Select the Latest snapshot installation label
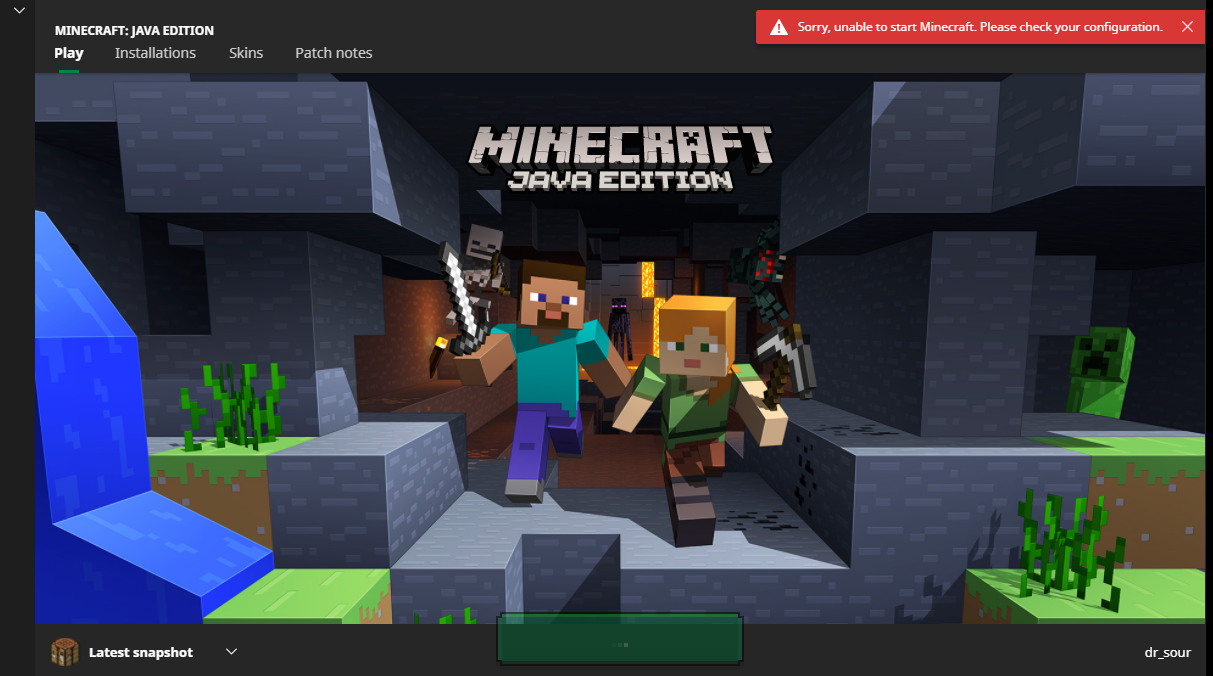 pyautogui.click(x=141, y=652)
